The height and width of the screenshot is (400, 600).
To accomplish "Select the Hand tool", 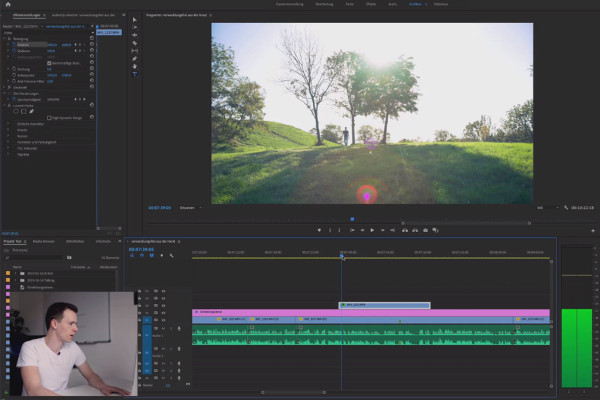I will (134, 66).
